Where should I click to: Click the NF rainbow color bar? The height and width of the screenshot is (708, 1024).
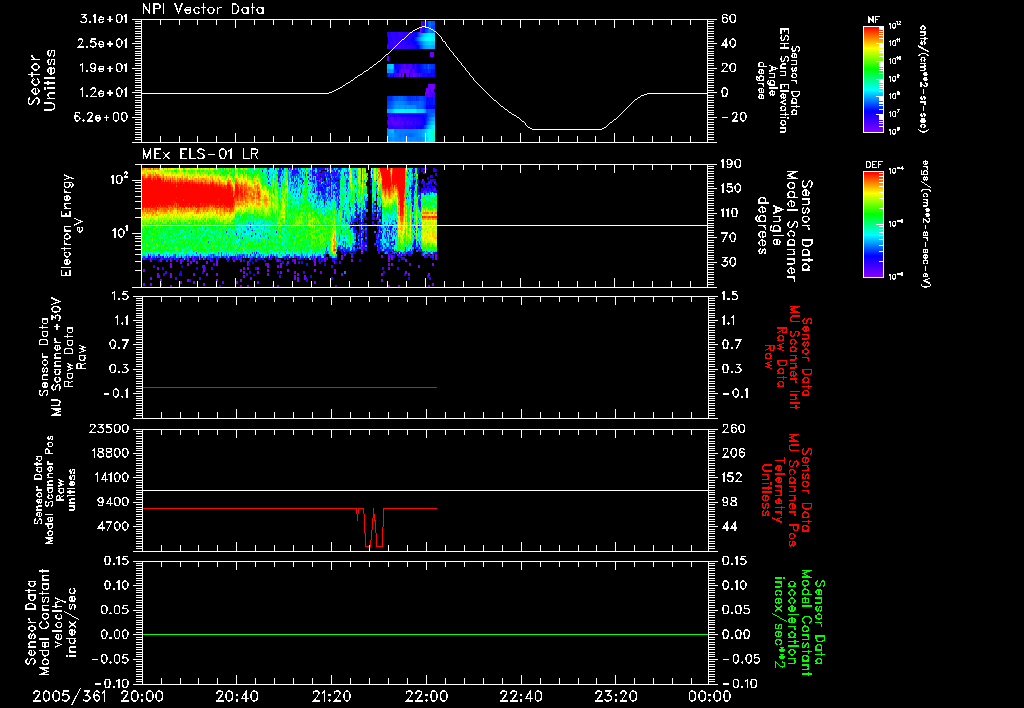tap(874, 78)
